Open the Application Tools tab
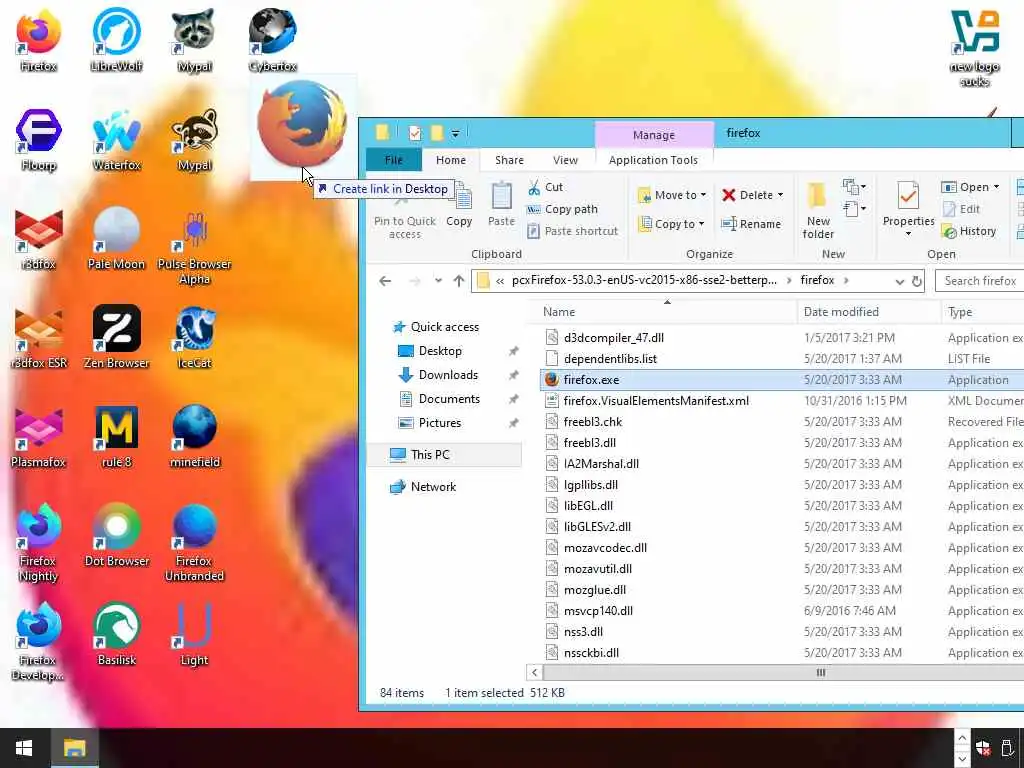1024x768 pixels. [x=653, y=160]
